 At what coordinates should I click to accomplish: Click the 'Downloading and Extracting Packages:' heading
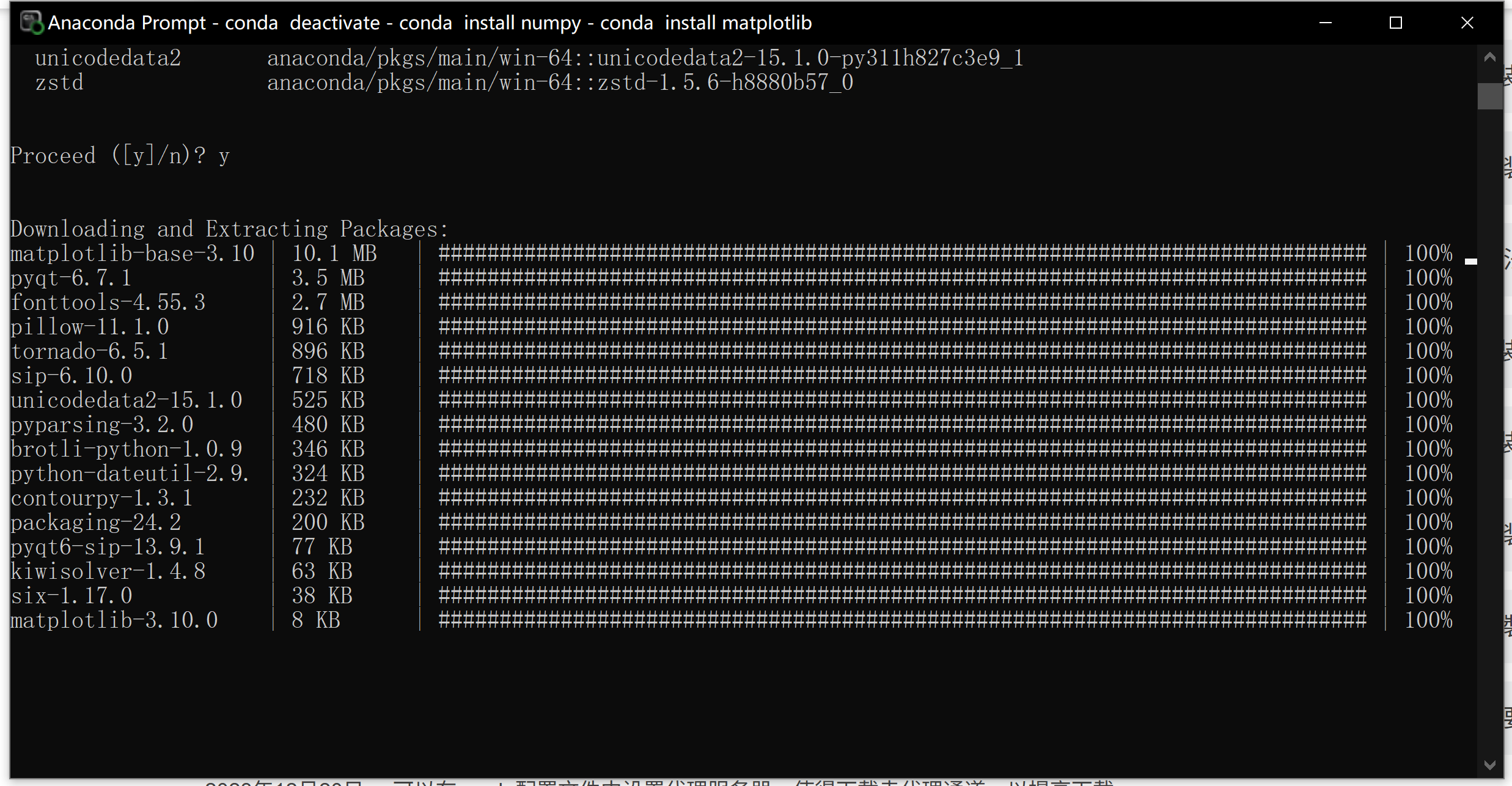pos(229,229)
